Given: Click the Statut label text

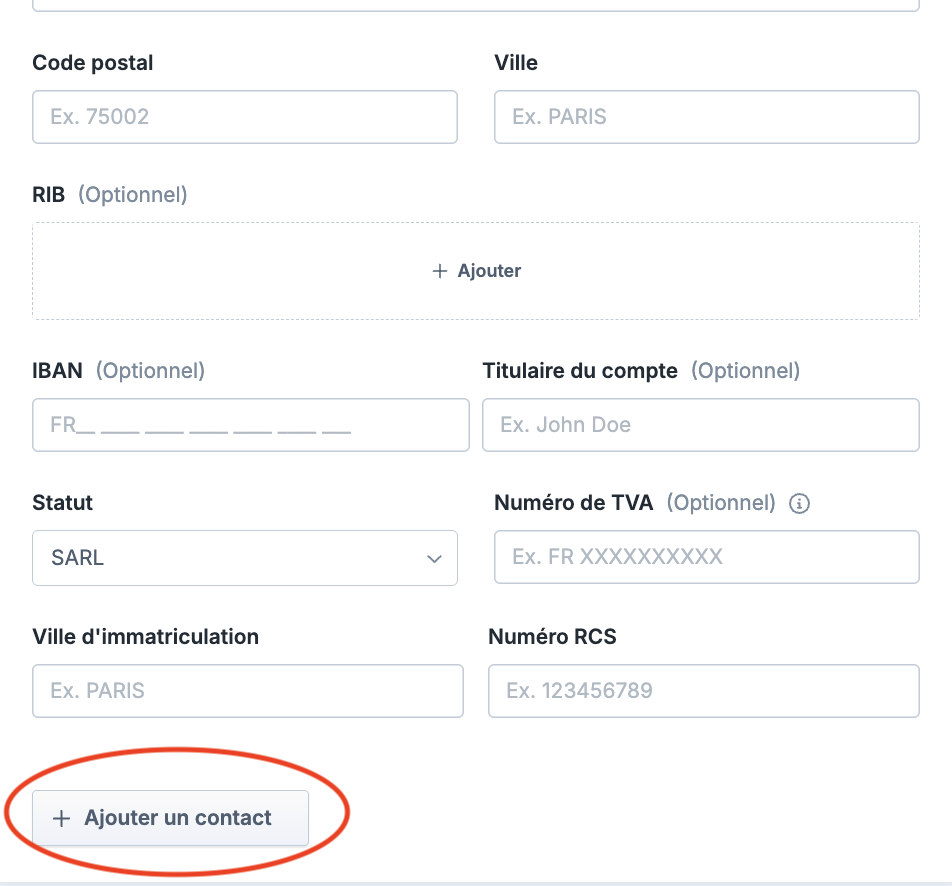Looking at the screenshot, I should point(62,503).
